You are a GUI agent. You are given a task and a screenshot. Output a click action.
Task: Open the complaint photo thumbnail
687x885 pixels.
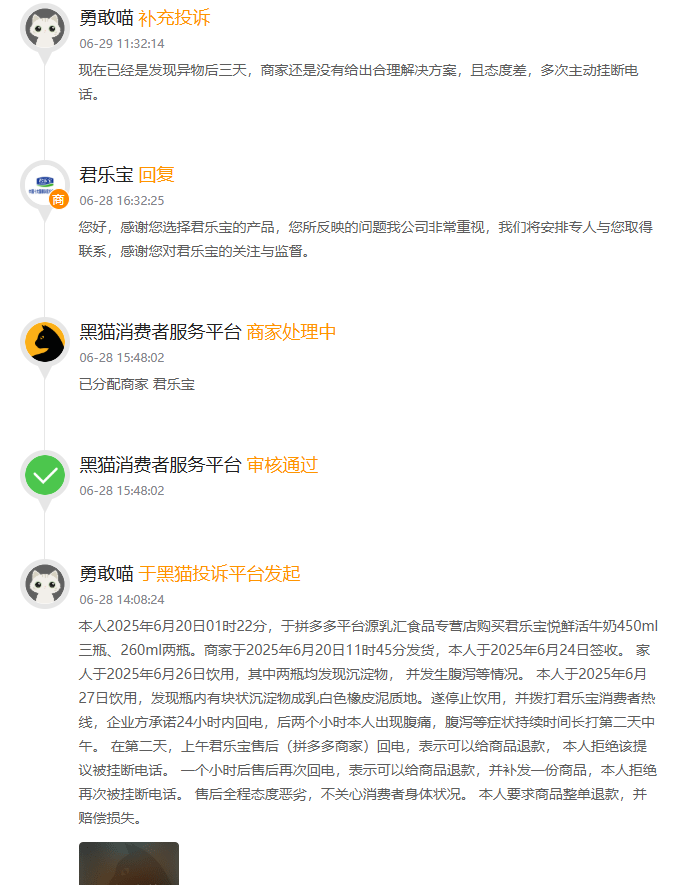[129, 864]
